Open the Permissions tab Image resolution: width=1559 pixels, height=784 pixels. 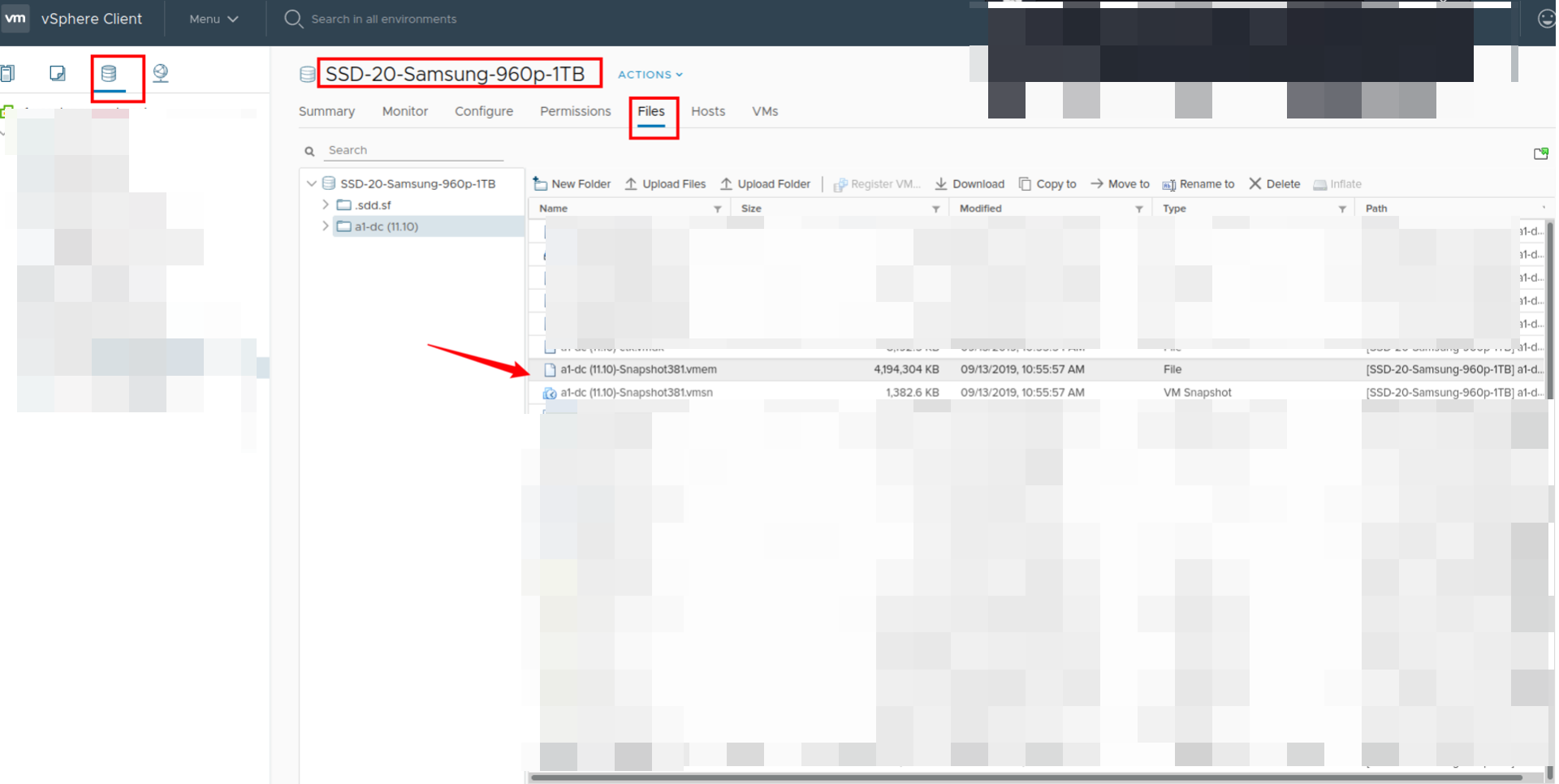[576, 111]
